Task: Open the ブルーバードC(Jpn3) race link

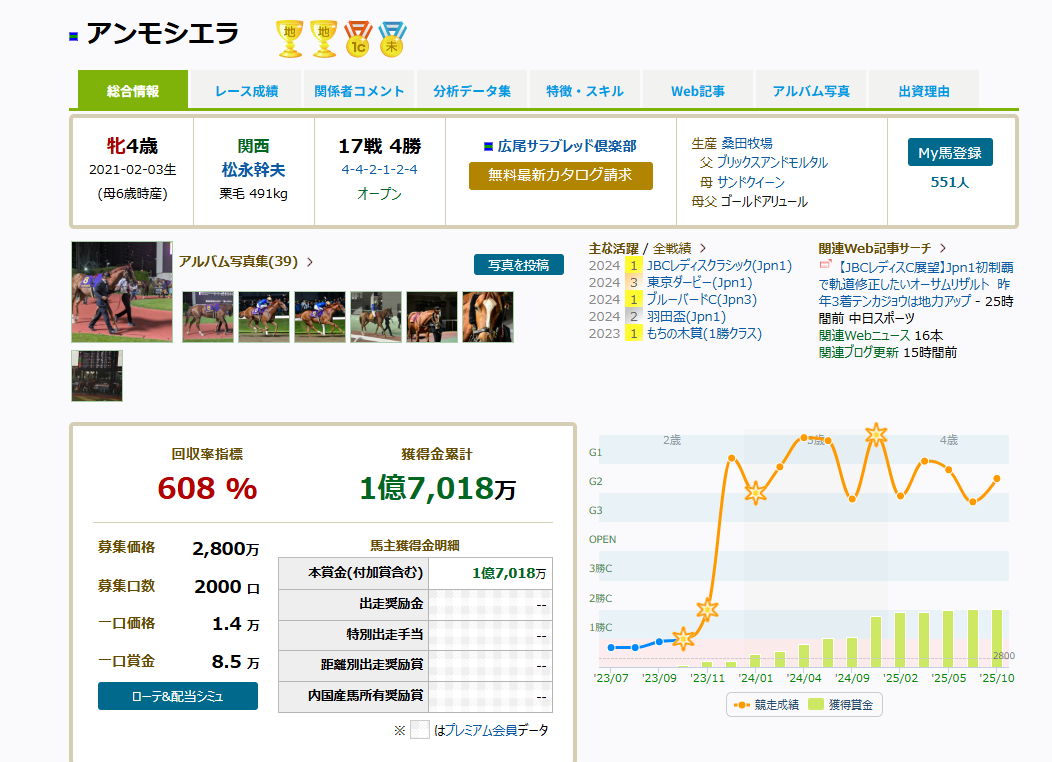Action: coord(702,300)
